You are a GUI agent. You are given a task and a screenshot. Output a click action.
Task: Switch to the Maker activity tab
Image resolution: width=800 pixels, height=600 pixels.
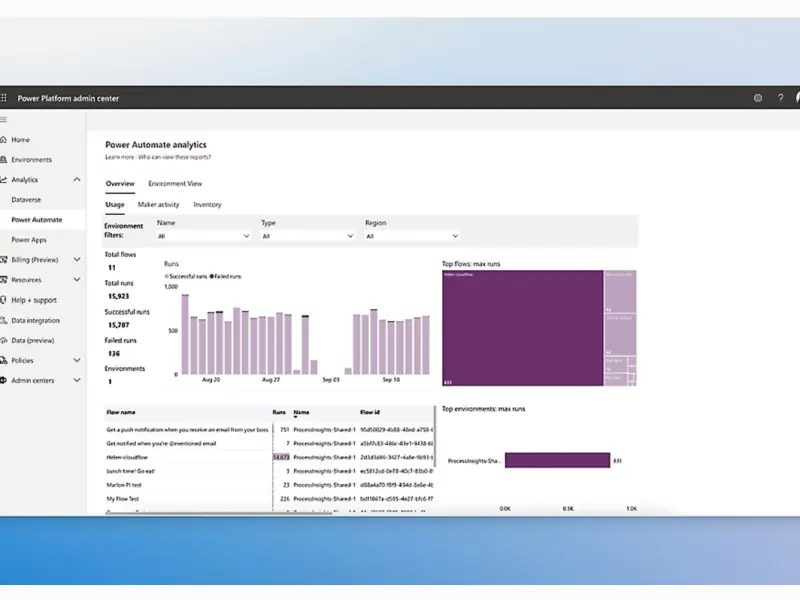158,204
